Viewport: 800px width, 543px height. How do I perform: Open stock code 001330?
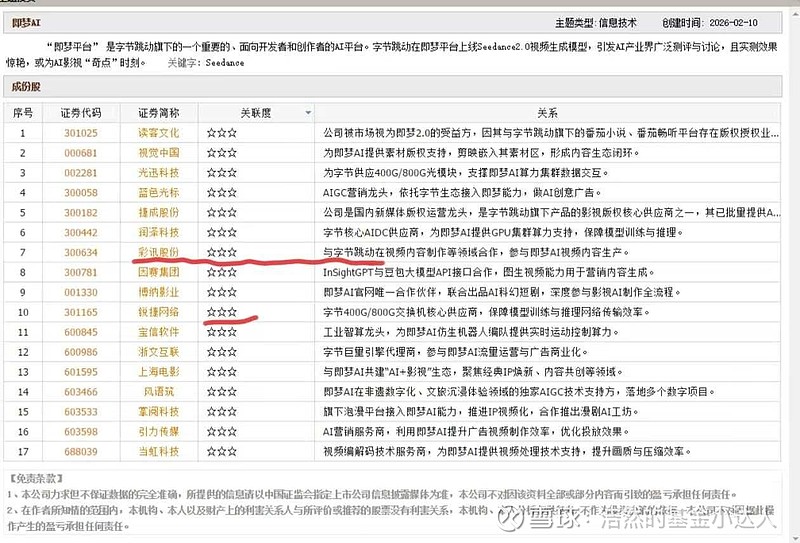tap(81, 292)
